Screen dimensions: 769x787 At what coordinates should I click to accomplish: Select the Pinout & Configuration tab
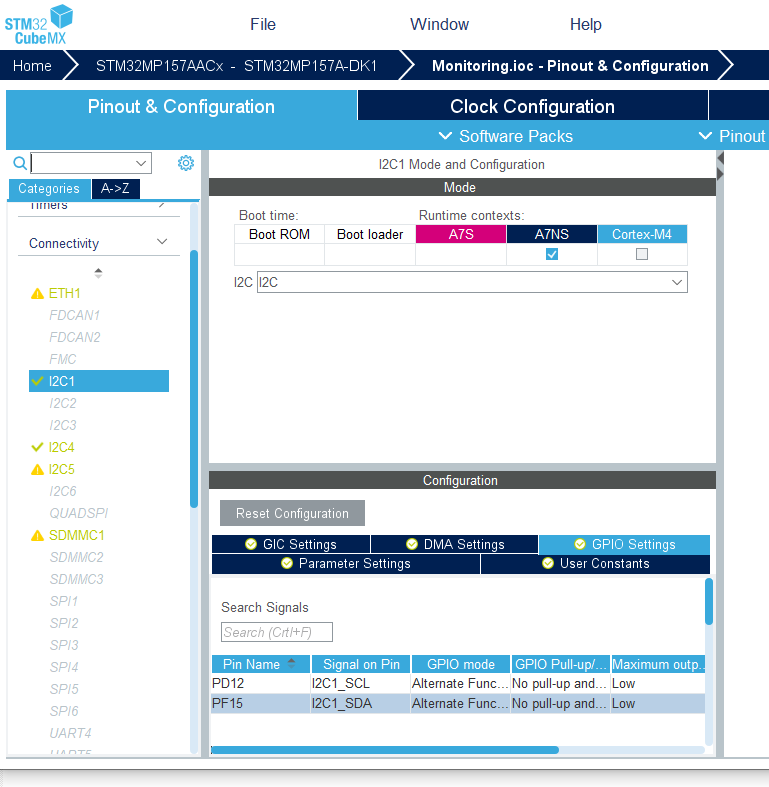[x=181, y=106]
